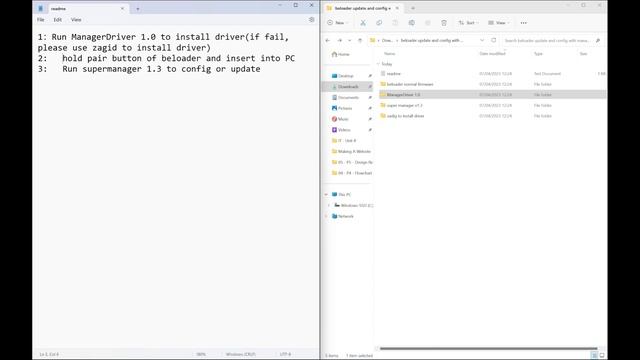Image resolution: width=640 pixels, height=360 pixels.
Task: Click the Share icon in Explorer toolbar
Action: (x=428, y=23)
